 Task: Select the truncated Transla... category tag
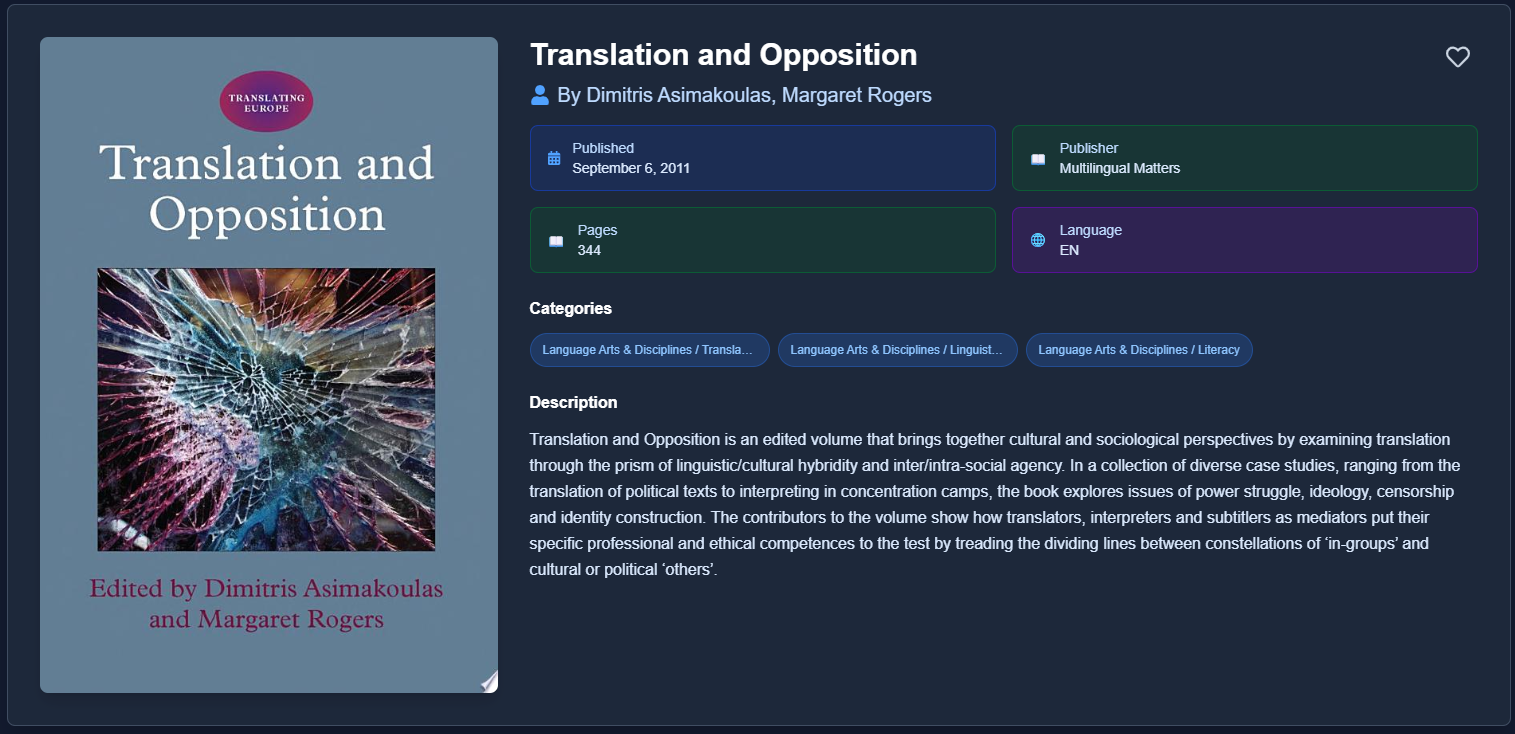[649, 350]
